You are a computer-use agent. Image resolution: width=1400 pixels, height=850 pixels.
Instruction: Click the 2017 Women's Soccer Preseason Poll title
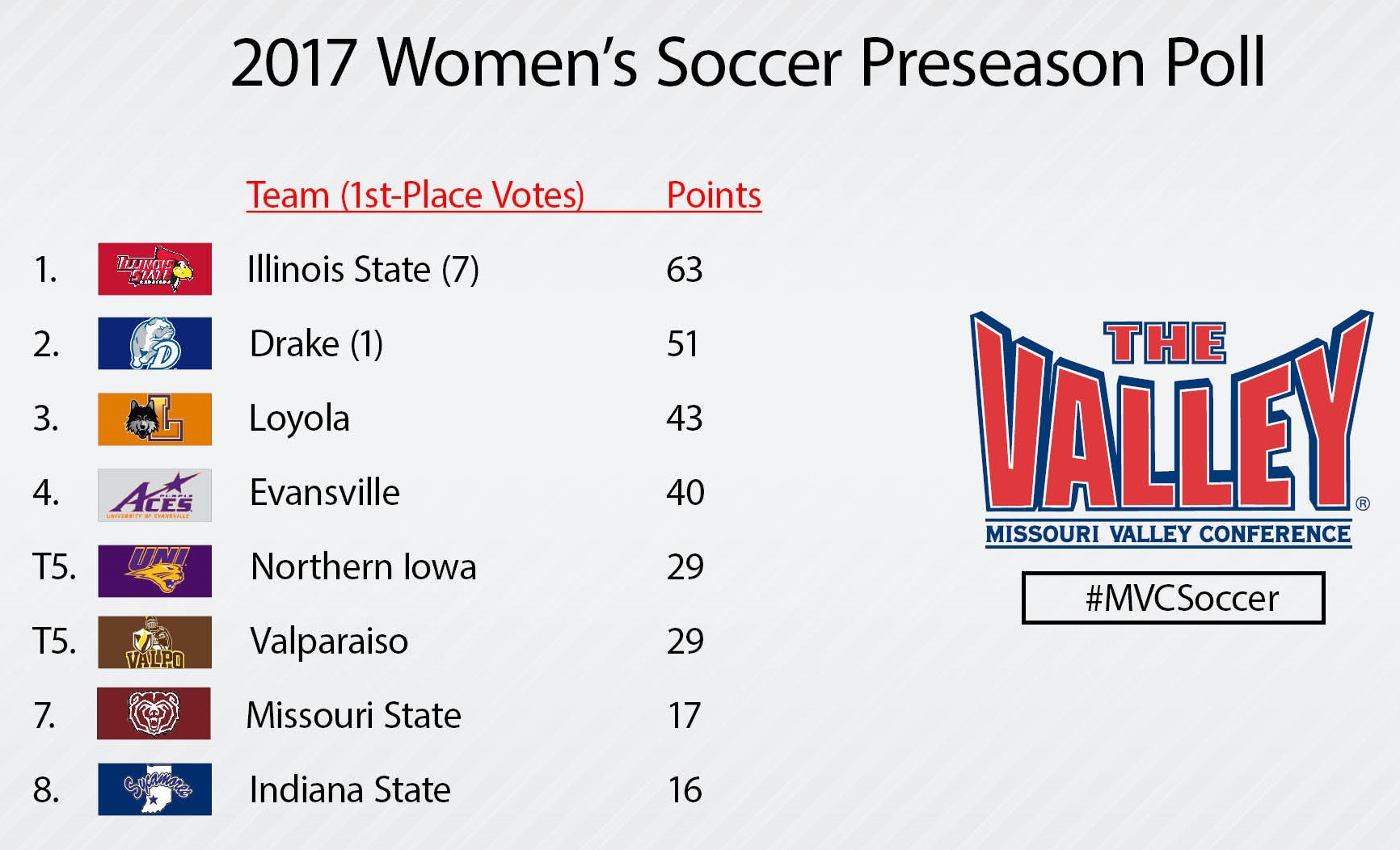click(x=748, y=61)
